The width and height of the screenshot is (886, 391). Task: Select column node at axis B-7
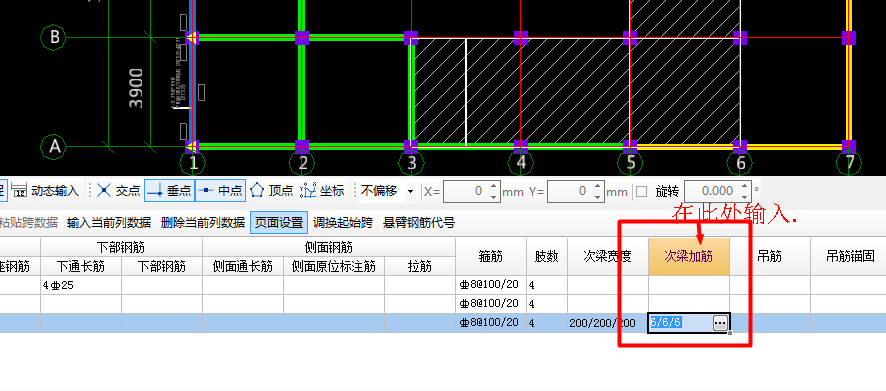pyautogui.click(x=849, y=38)
